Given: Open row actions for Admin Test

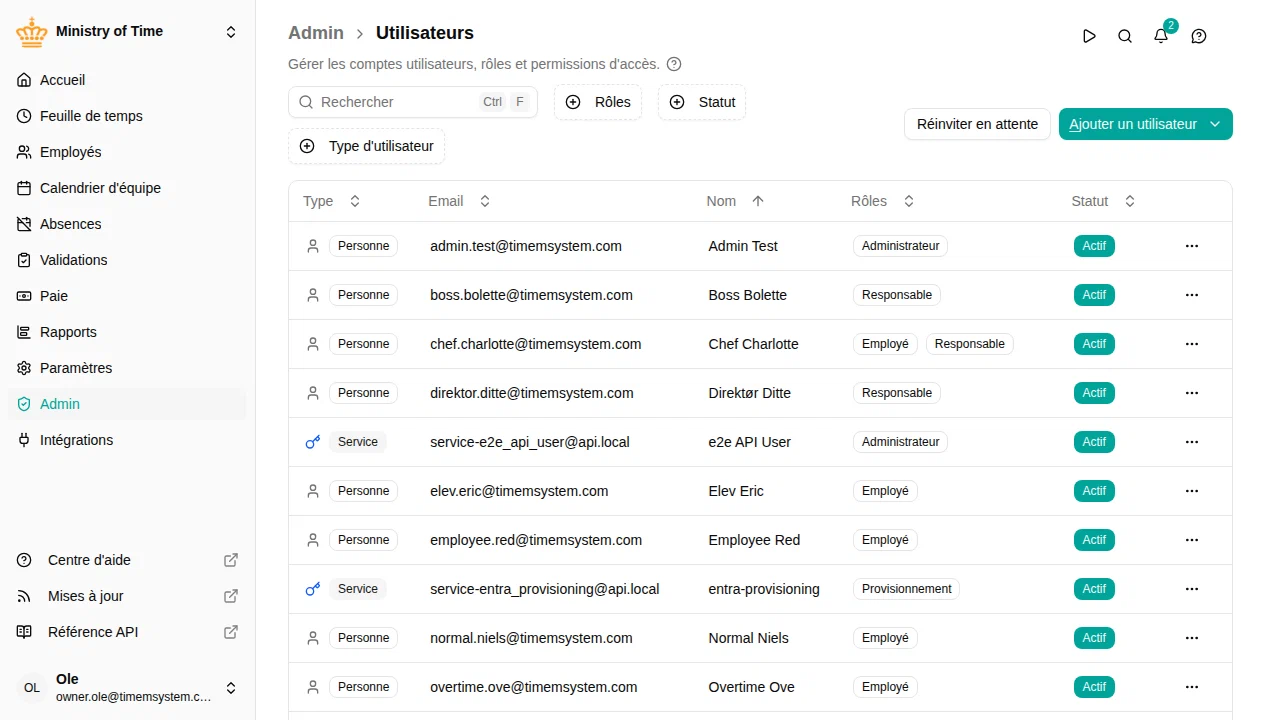Looking at the screenshot, I should 1191,246.
